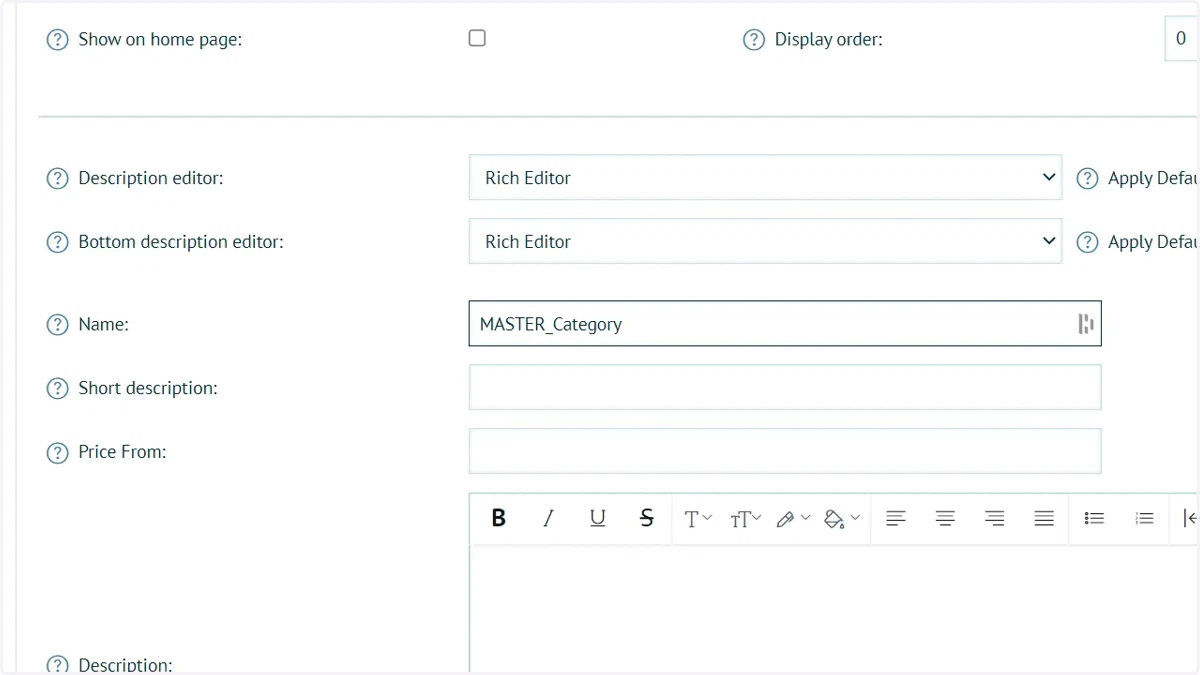Toggle bold formatting in description editor
1200x675 pixels.
click(498, 518)
